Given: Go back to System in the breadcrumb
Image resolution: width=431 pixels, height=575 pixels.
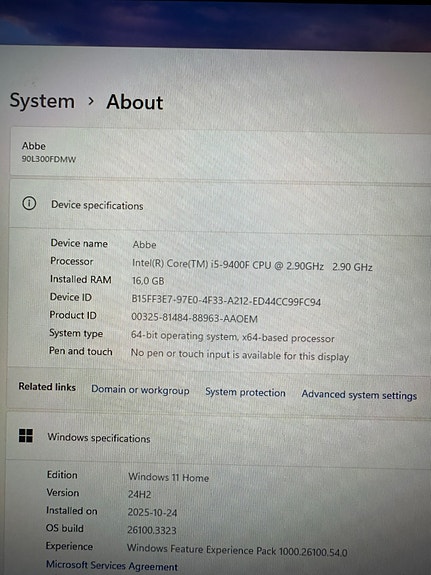Looking at the screenshot, I should tap(42, 101).
